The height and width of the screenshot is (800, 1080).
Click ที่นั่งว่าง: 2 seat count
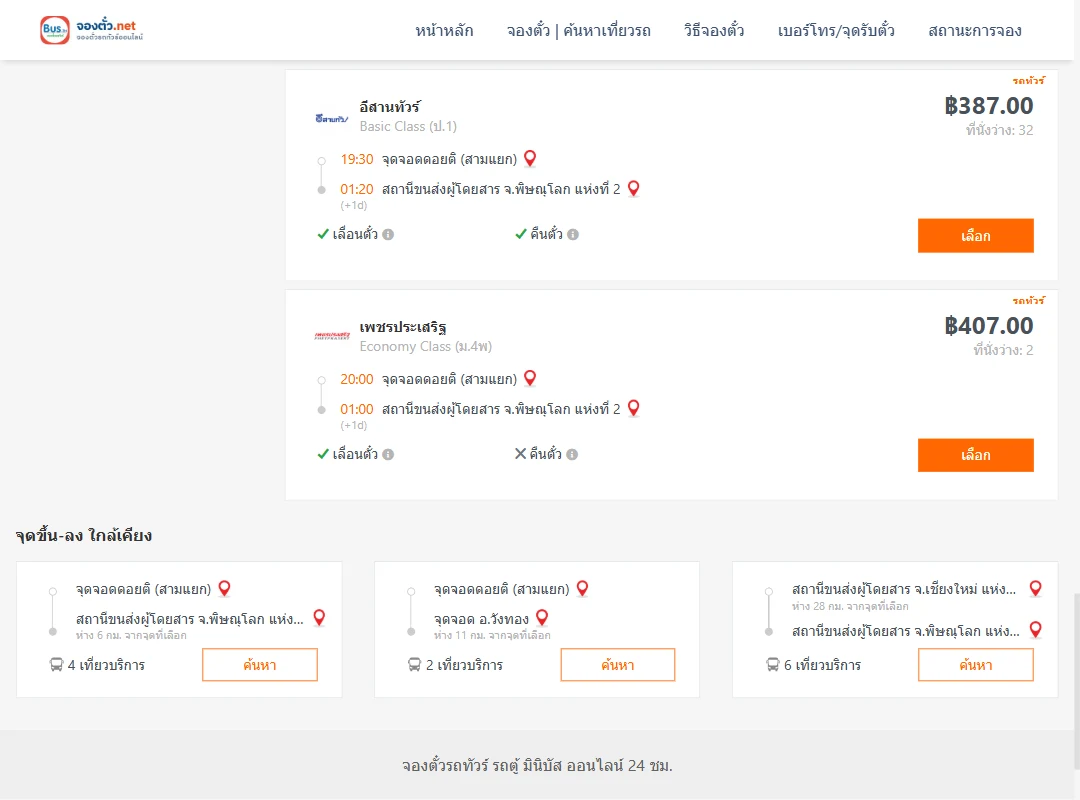[x=1004, y=350]
